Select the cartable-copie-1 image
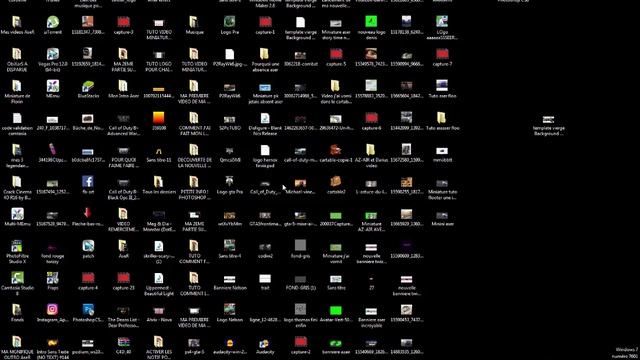This screenshot has width=640, height=360. pyautogui.click(x=336, y=150)
